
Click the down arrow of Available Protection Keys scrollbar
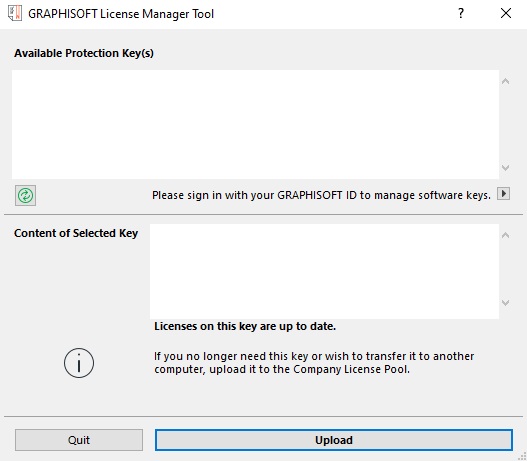click(x=505, y=167)
